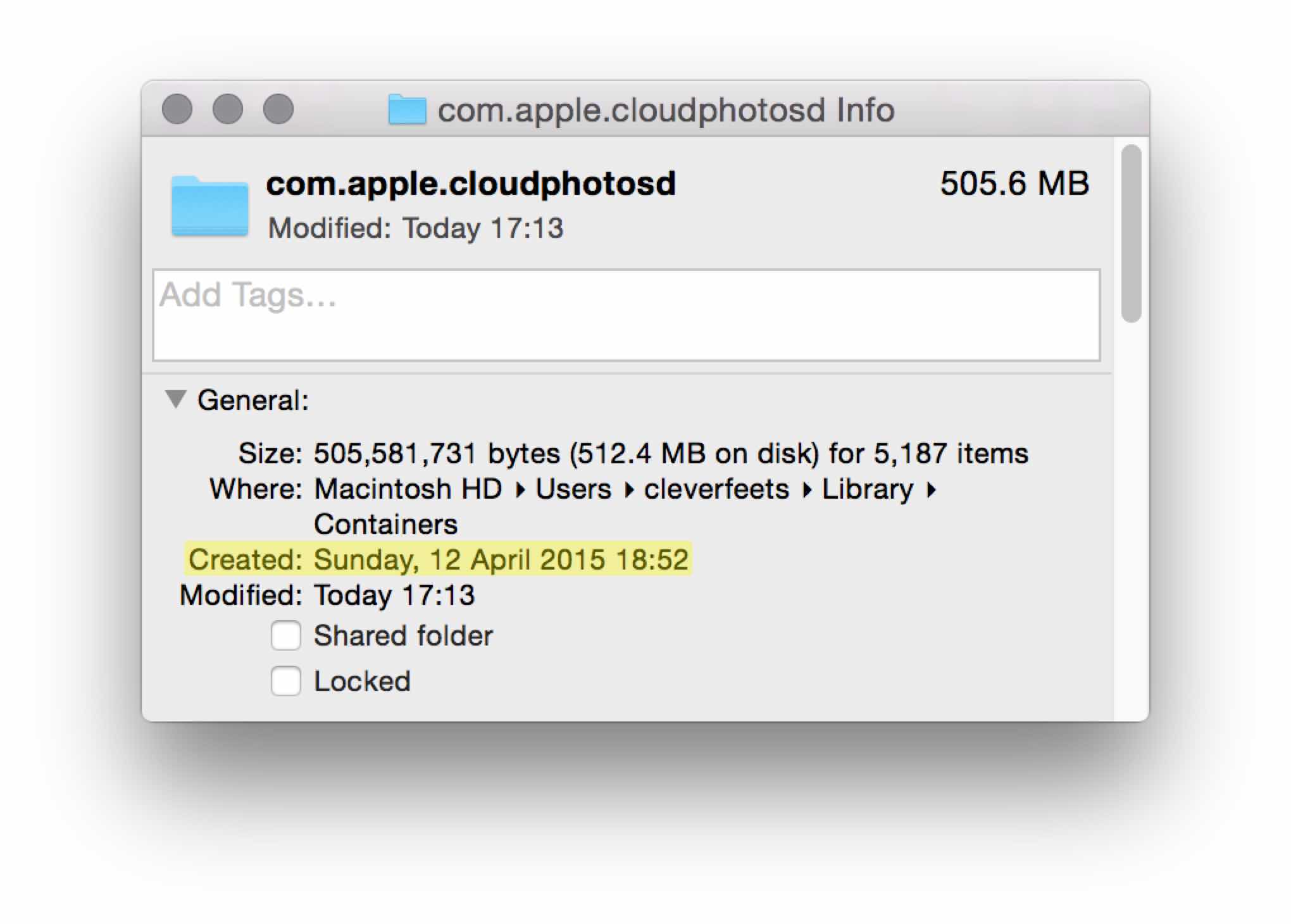1291x924 pixels.
Task: Close the Info window
Action: pyautogui.click(x=177, y=109)
